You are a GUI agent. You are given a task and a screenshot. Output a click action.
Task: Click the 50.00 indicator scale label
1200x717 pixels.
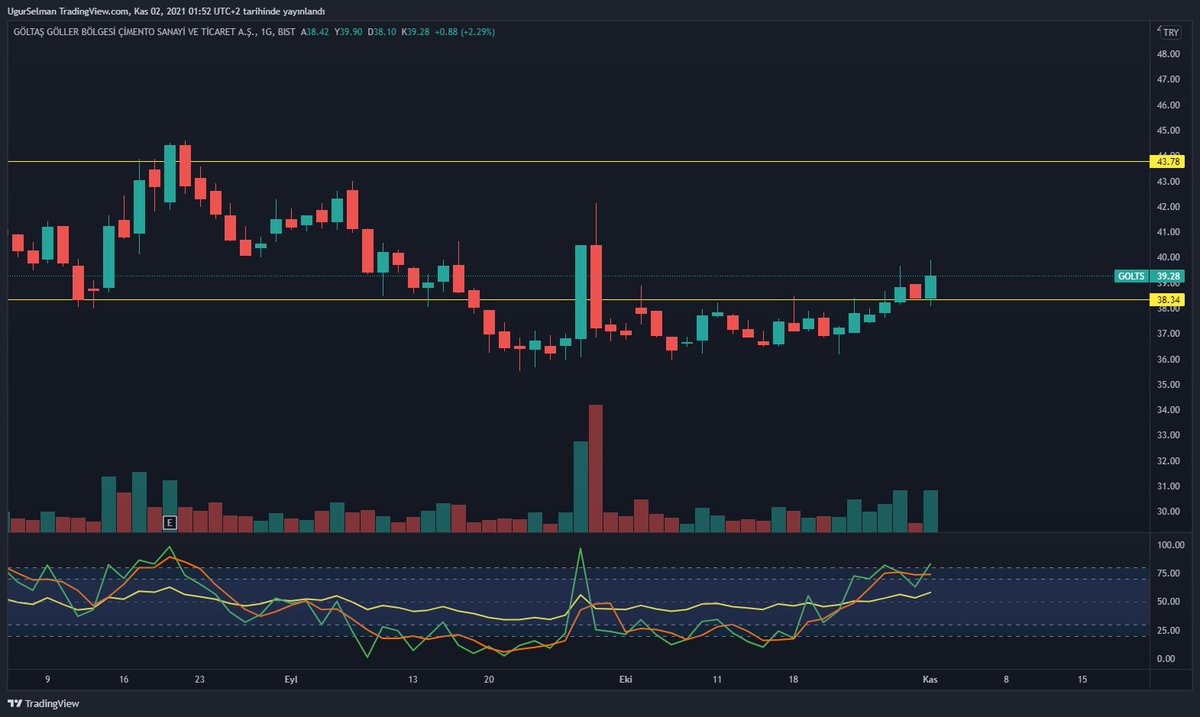tap(1169, 601)
